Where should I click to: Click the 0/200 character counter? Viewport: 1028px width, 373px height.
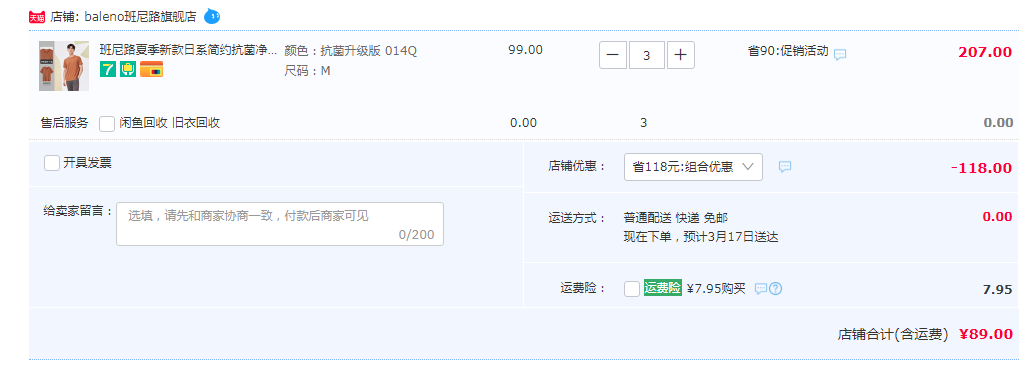point(416,235)
